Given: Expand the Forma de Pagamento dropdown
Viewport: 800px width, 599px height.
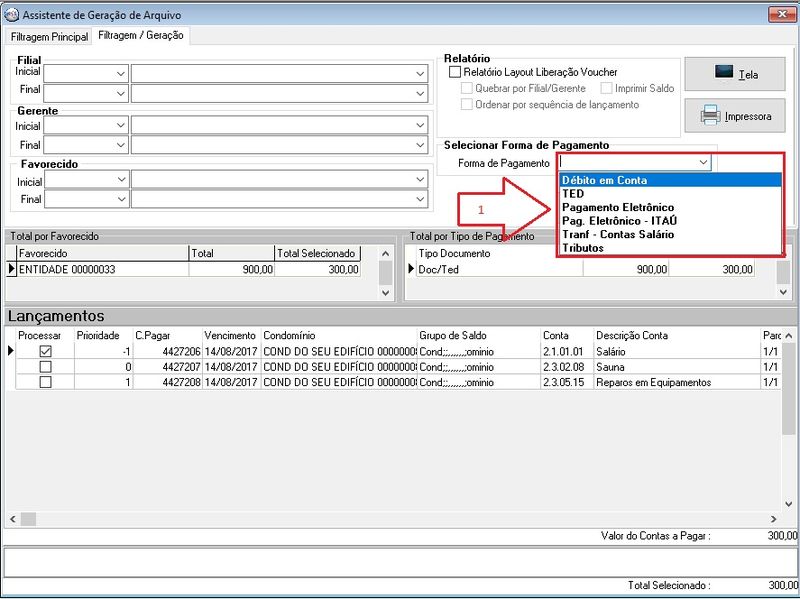Looking at the screenshot, I should coord(703,162).
